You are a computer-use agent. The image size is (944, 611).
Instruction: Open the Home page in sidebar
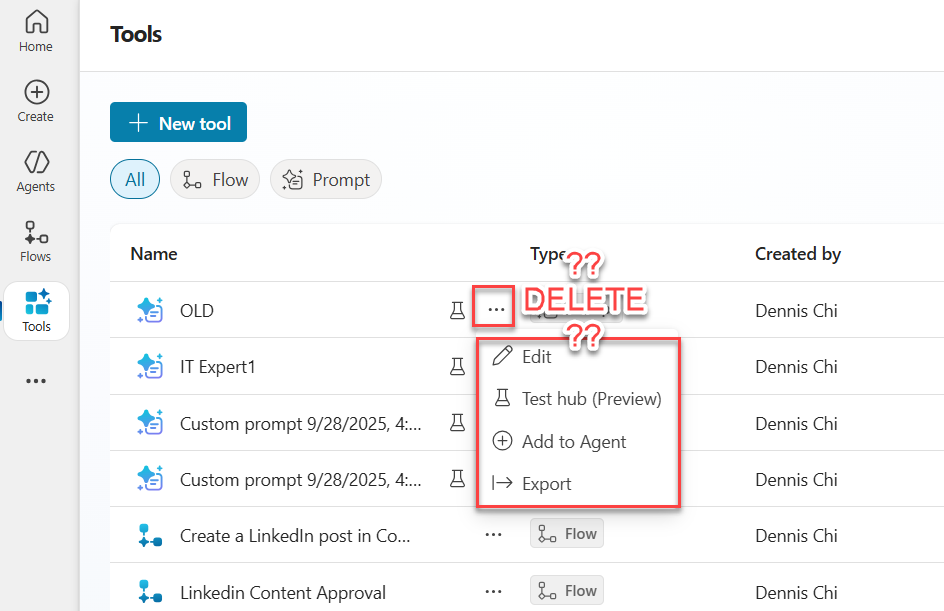pos(36,31)
